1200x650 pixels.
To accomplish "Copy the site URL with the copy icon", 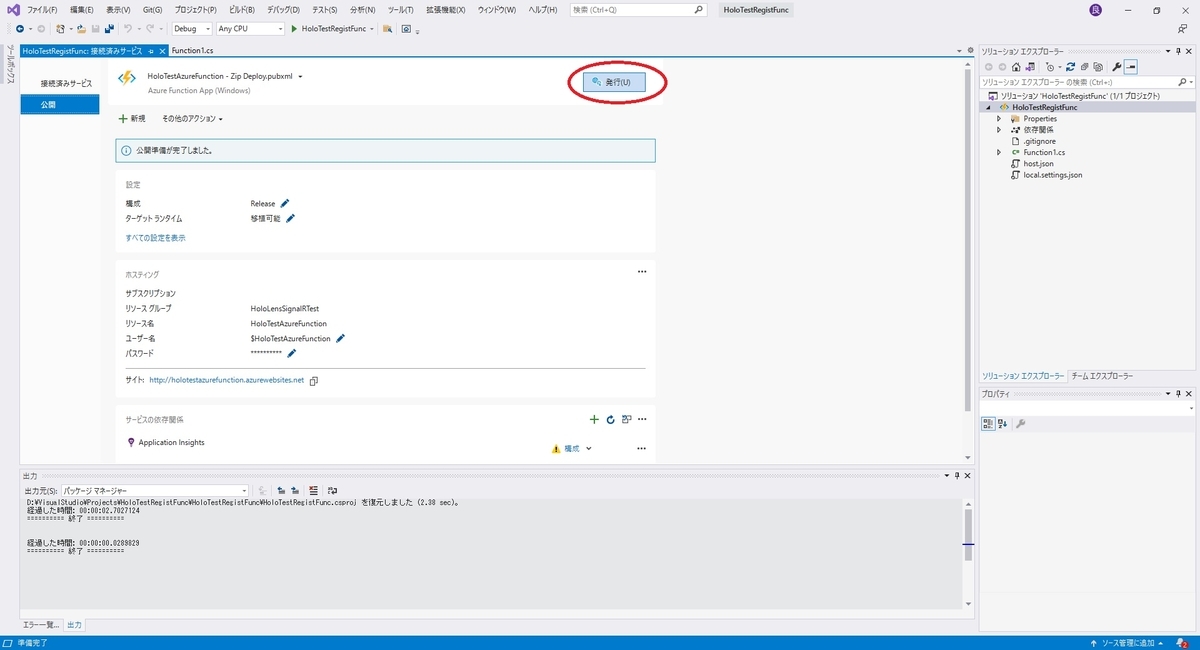I will click(314, 380).
